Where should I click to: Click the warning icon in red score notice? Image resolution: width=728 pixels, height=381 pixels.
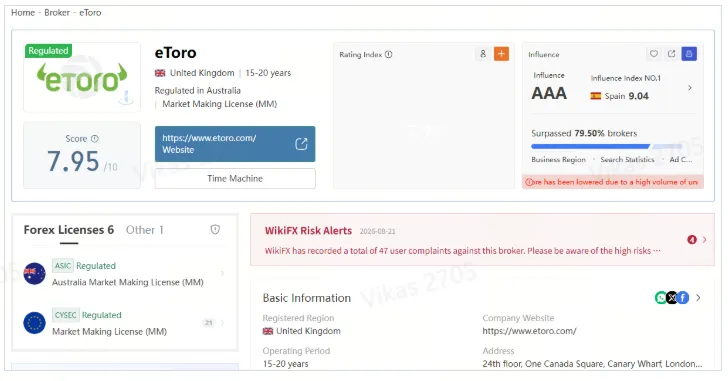(529, 182)
